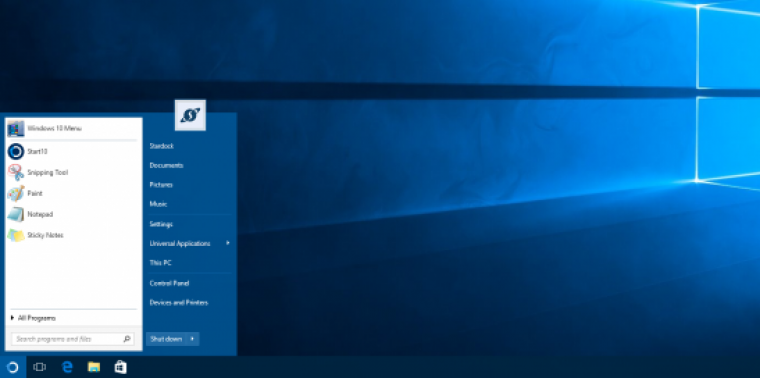This screenshot has width=760, height=380.
Task: Open the Music folder link
Action: pos(158,204)
